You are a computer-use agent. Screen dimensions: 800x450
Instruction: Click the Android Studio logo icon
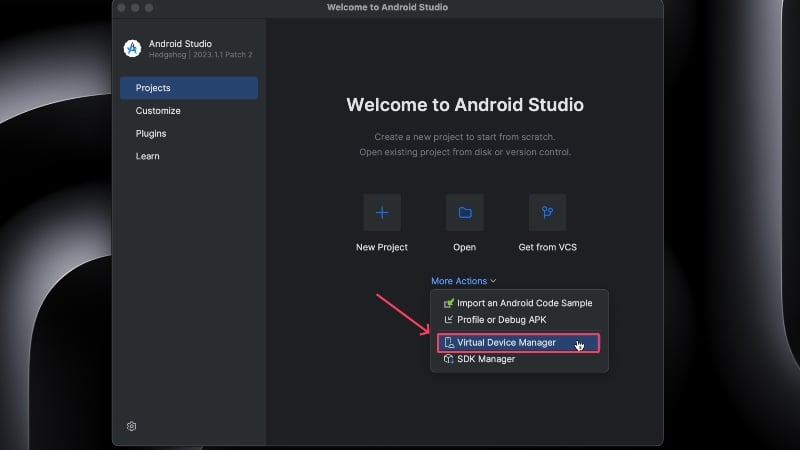point(132,48)
